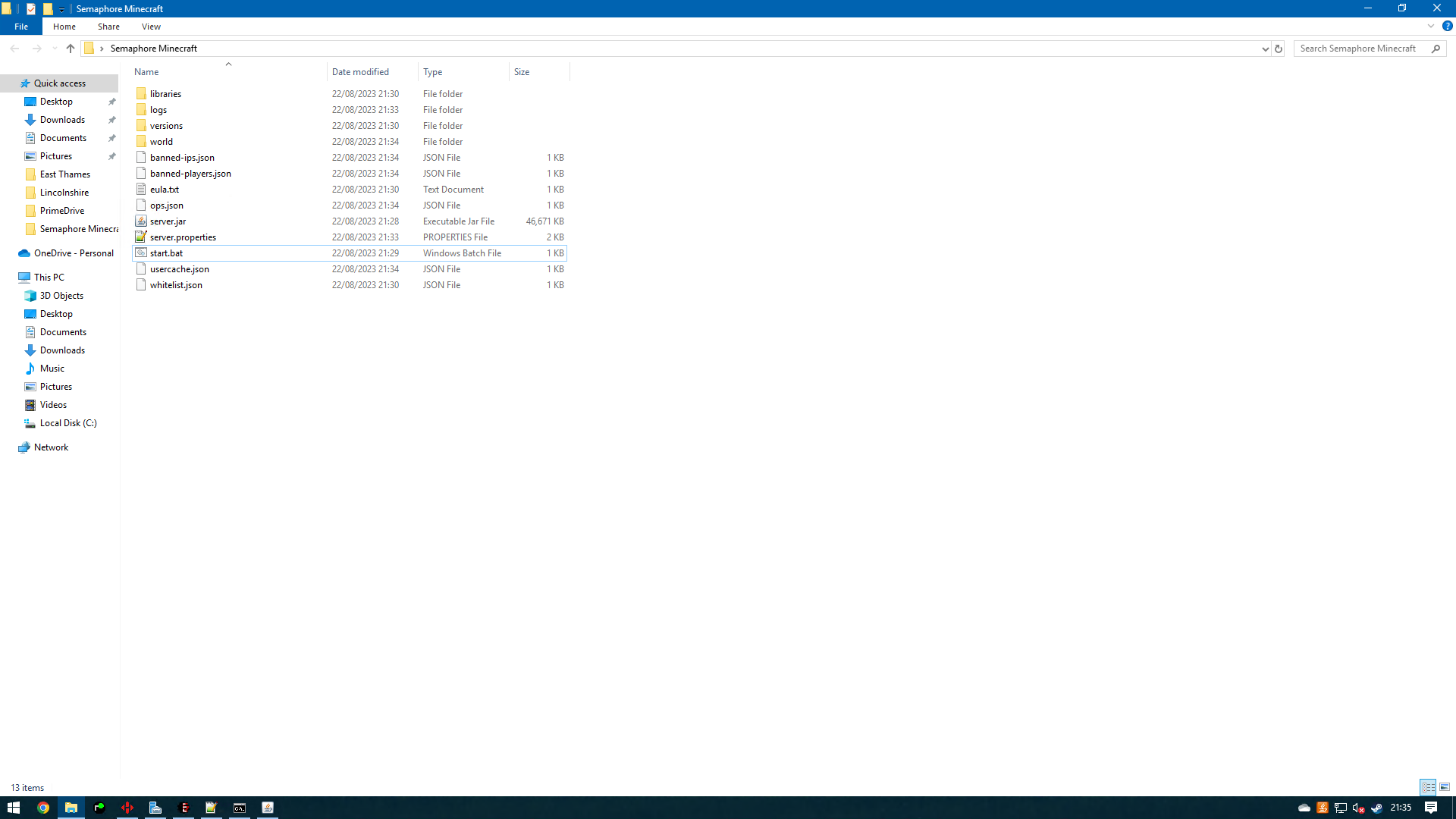This screenshot has height=819, width=1456.
Task: Open the address bar history dropdown
Action: (x=1265, y=49)
